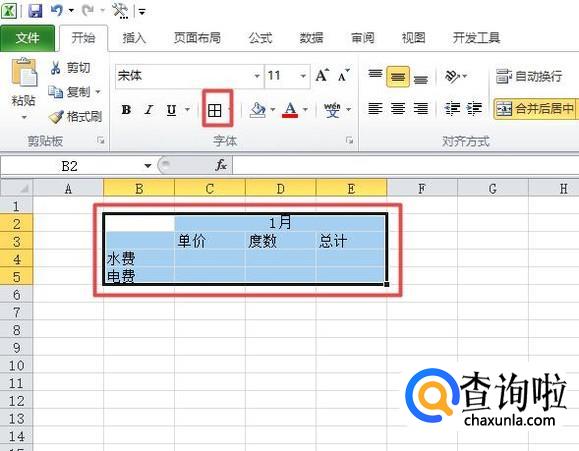Click the Borders icon in Font group
Screen dimensions: 579x451
point(215,110)
